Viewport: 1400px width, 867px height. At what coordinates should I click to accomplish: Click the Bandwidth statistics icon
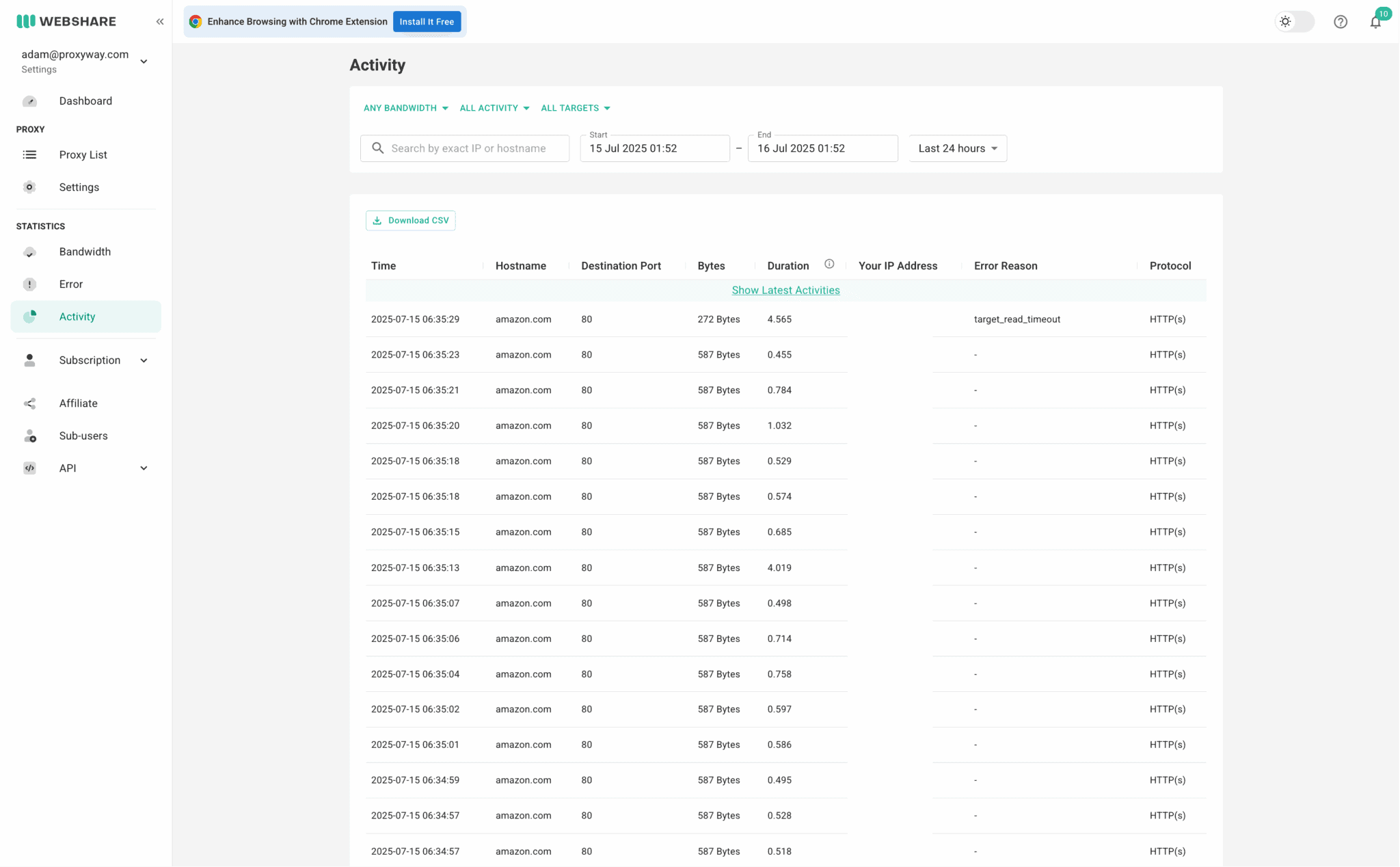click(x=30, y=252)
